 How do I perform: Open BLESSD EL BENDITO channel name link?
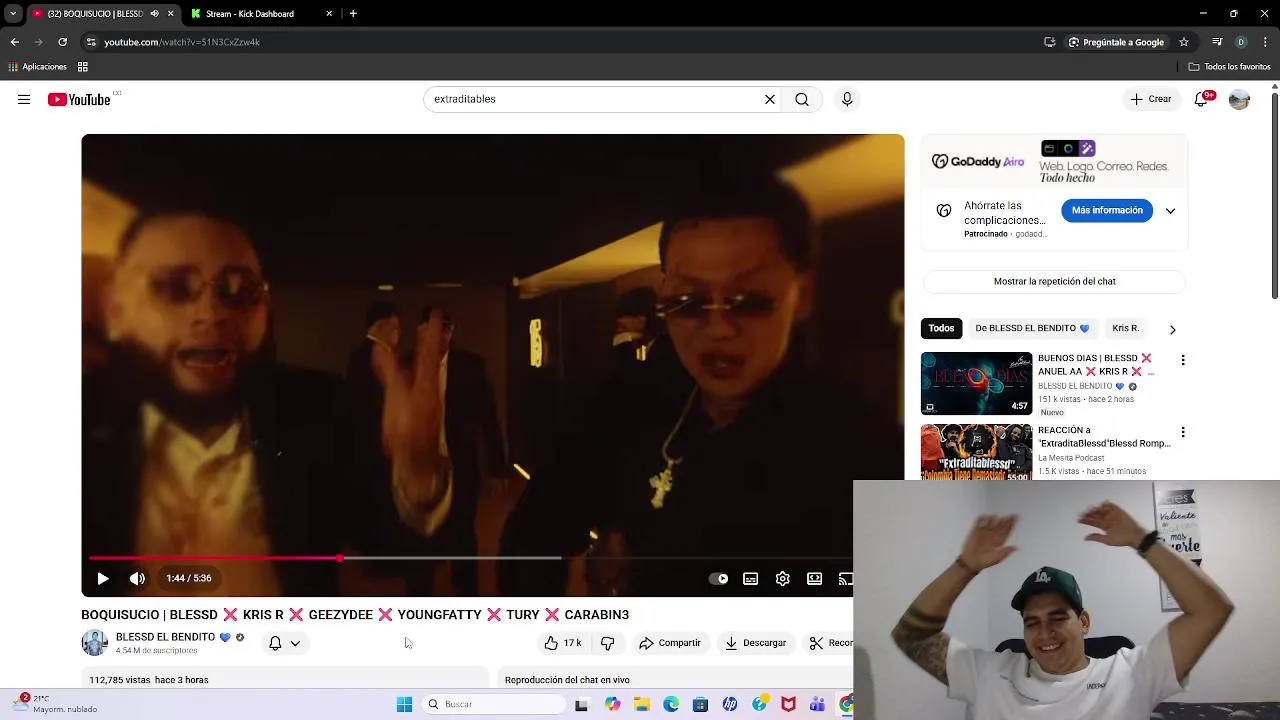pos(166,637)
